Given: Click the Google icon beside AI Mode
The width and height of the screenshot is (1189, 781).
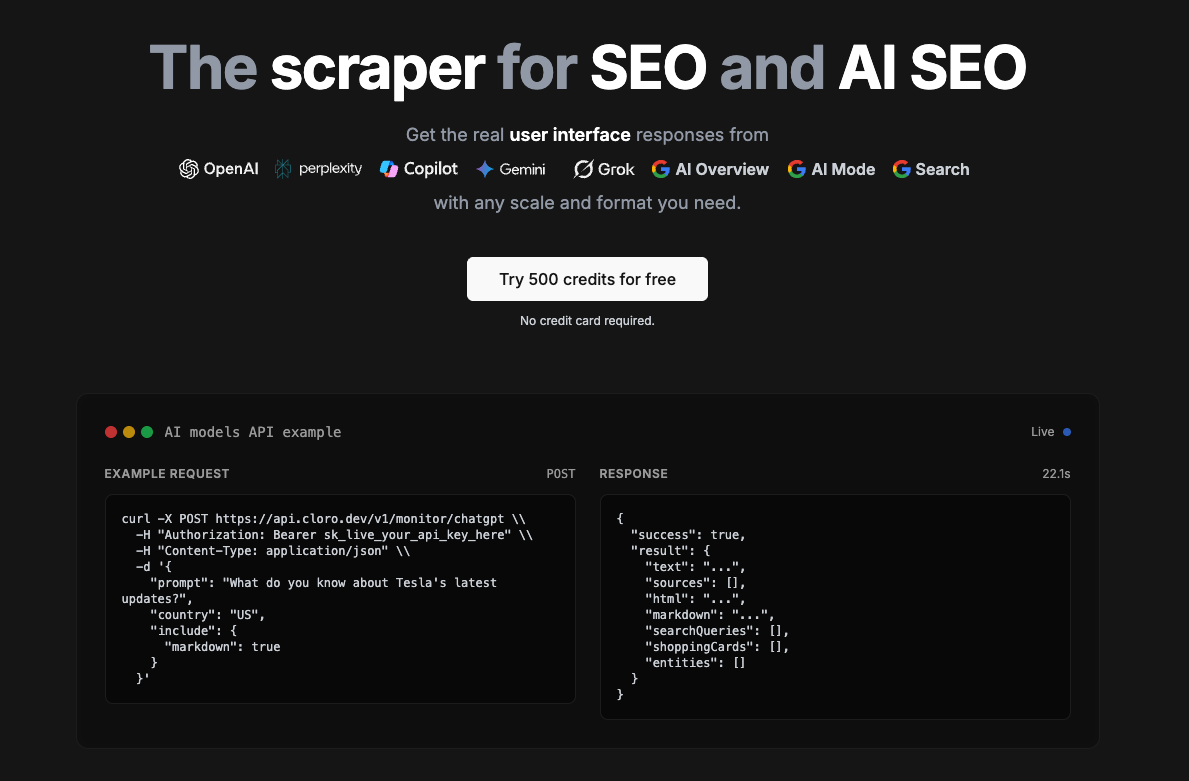Looking at the screenshot, I should coord(797,169).
